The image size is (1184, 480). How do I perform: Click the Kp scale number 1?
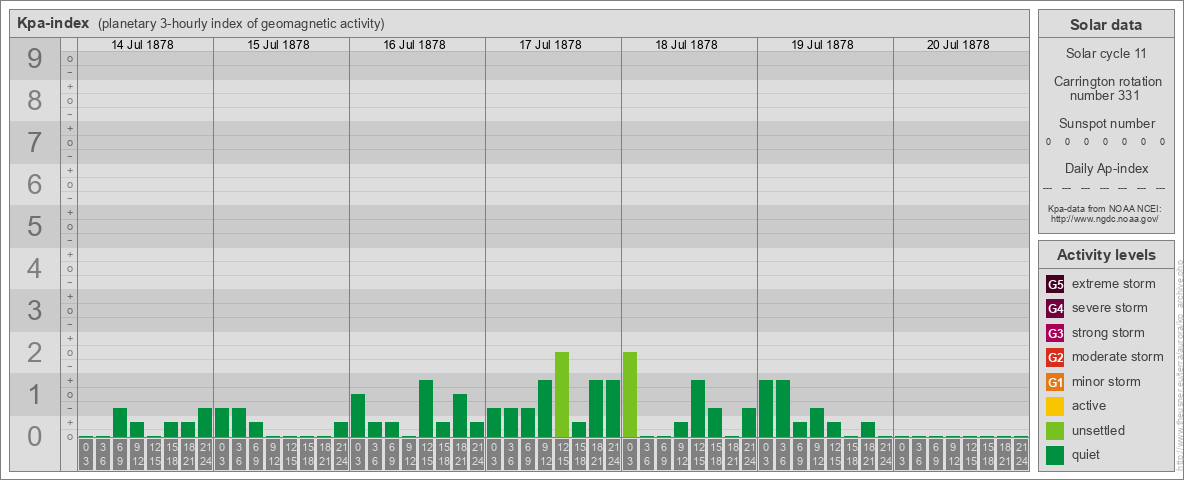[35, 395]
